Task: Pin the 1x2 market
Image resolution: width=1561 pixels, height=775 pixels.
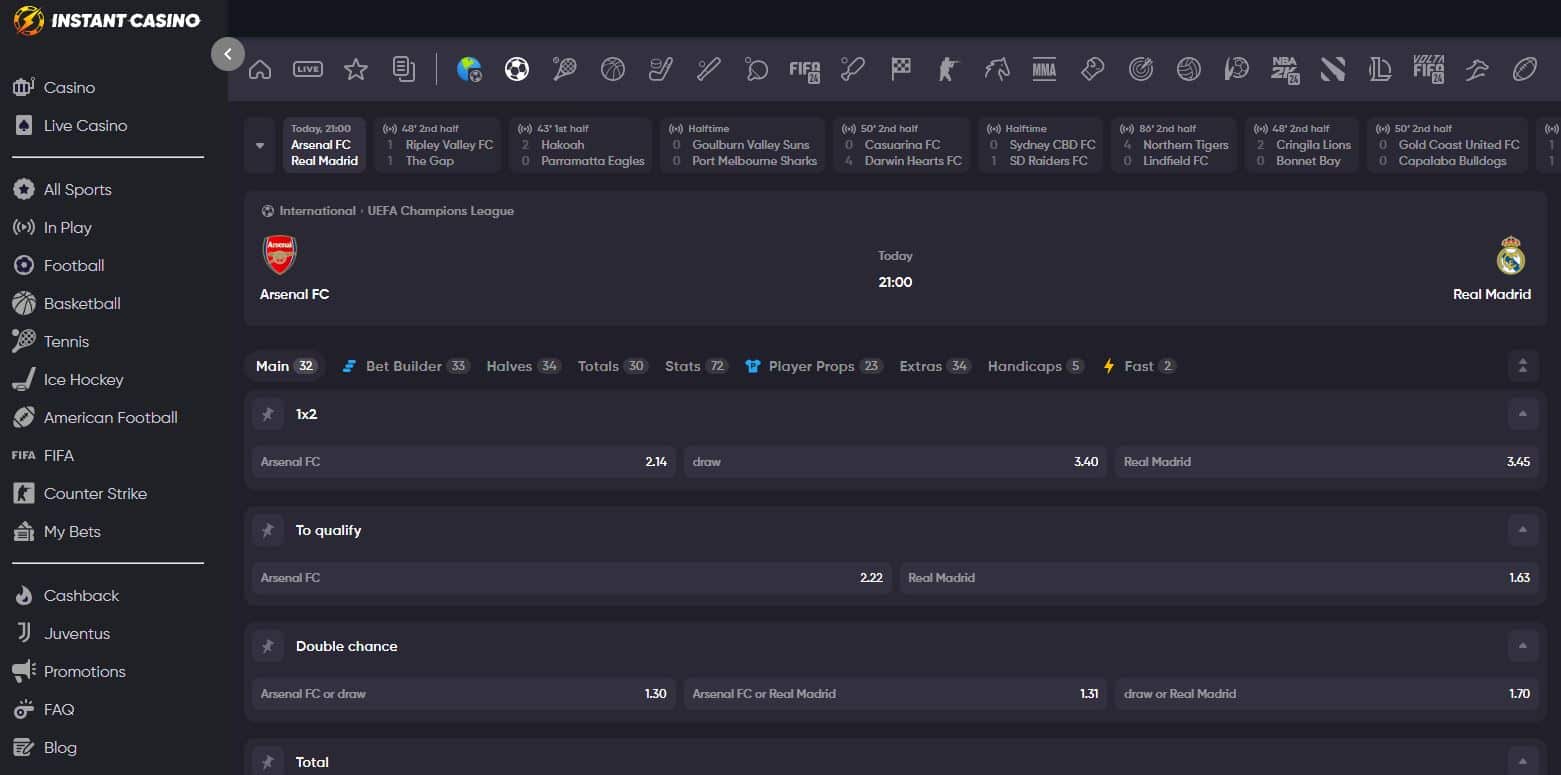Action: tap(268, 414)
